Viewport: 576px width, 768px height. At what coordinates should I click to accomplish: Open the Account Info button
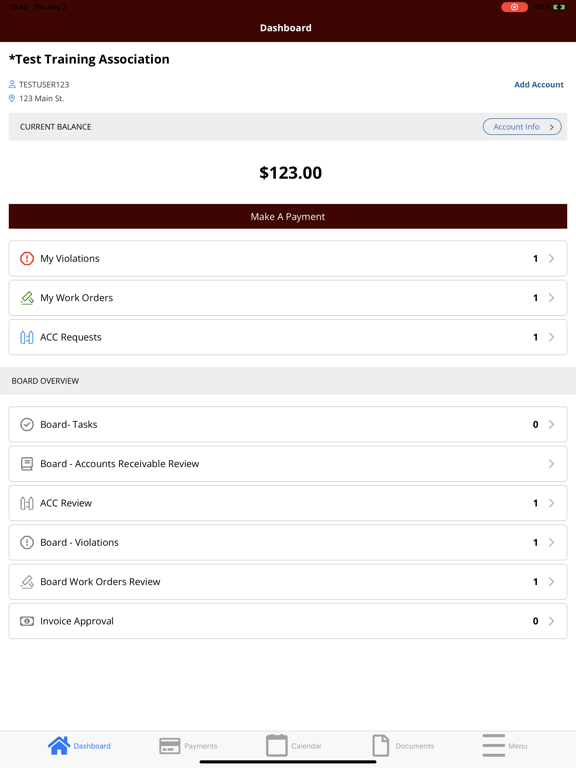tap(522, 127)
